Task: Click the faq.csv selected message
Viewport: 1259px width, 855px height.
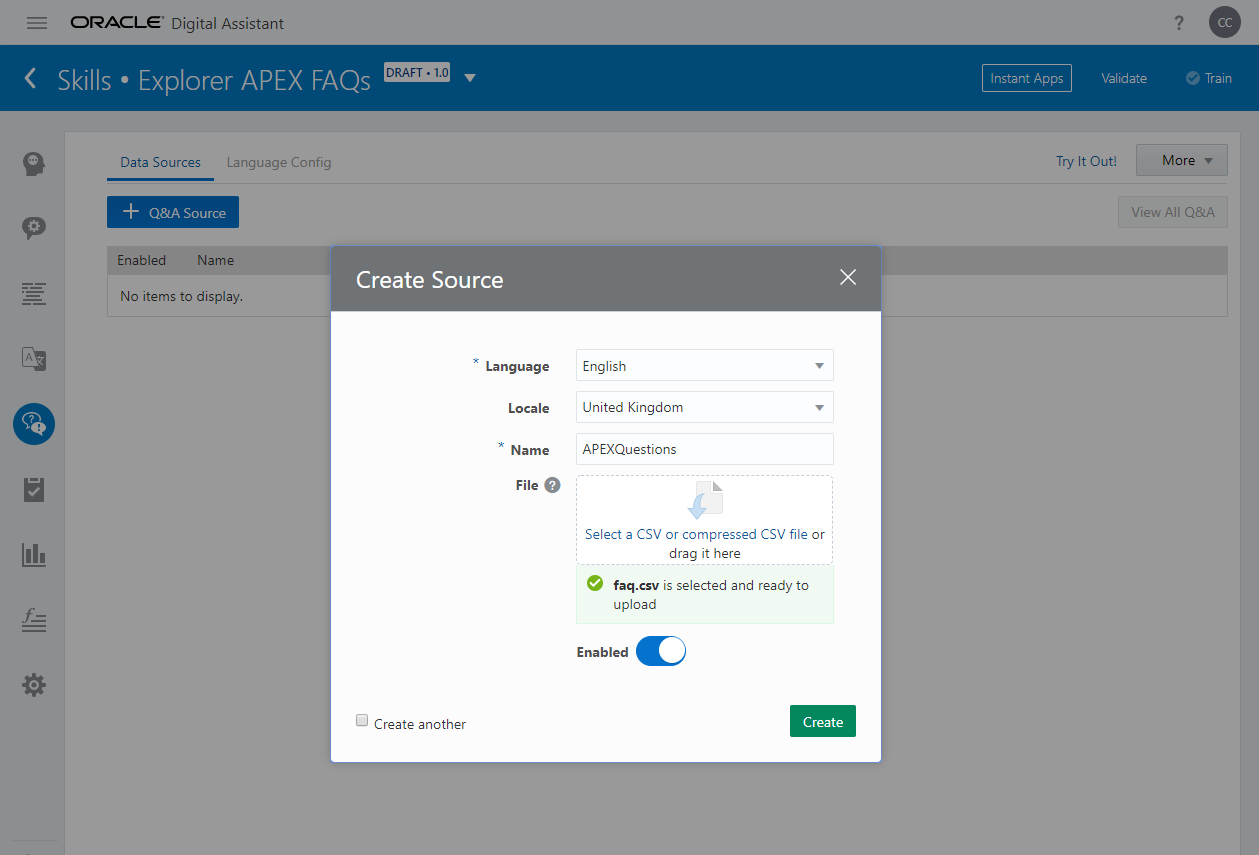Action: point(705,595)
